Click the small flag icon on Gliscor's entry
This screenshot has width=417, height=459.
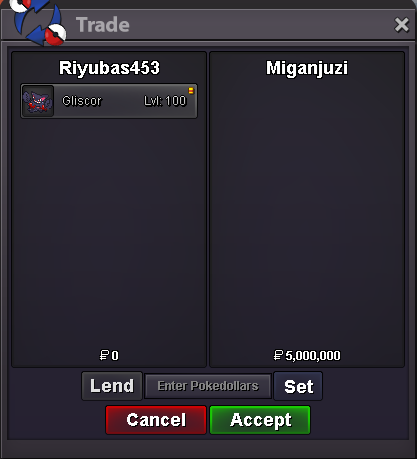[x=191, y=90]
